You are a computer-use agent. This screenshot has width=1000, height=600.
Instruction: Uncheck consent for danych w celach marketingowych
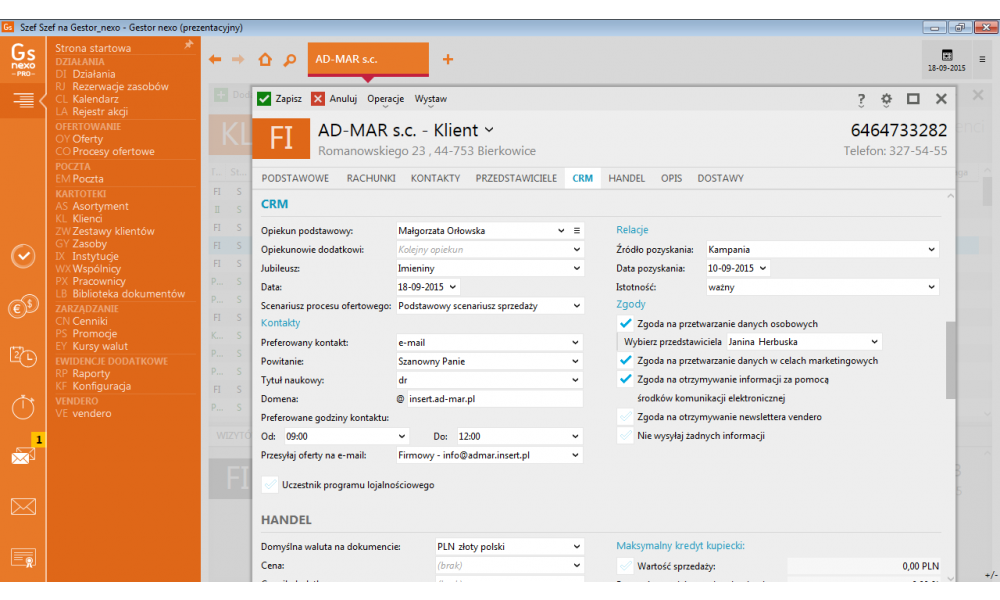[625, 360]
